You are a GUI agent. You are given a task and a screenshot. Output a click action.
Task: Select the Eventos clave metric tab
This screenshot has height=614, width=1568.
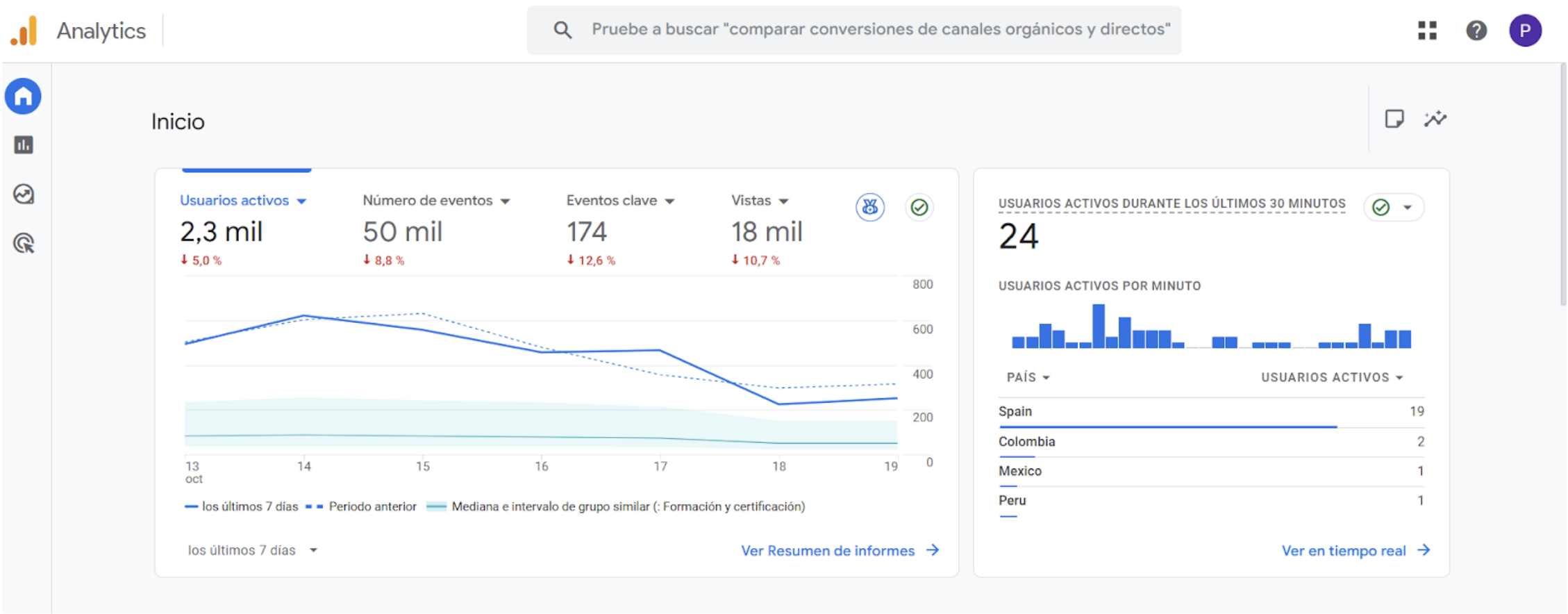click(619, 201)
